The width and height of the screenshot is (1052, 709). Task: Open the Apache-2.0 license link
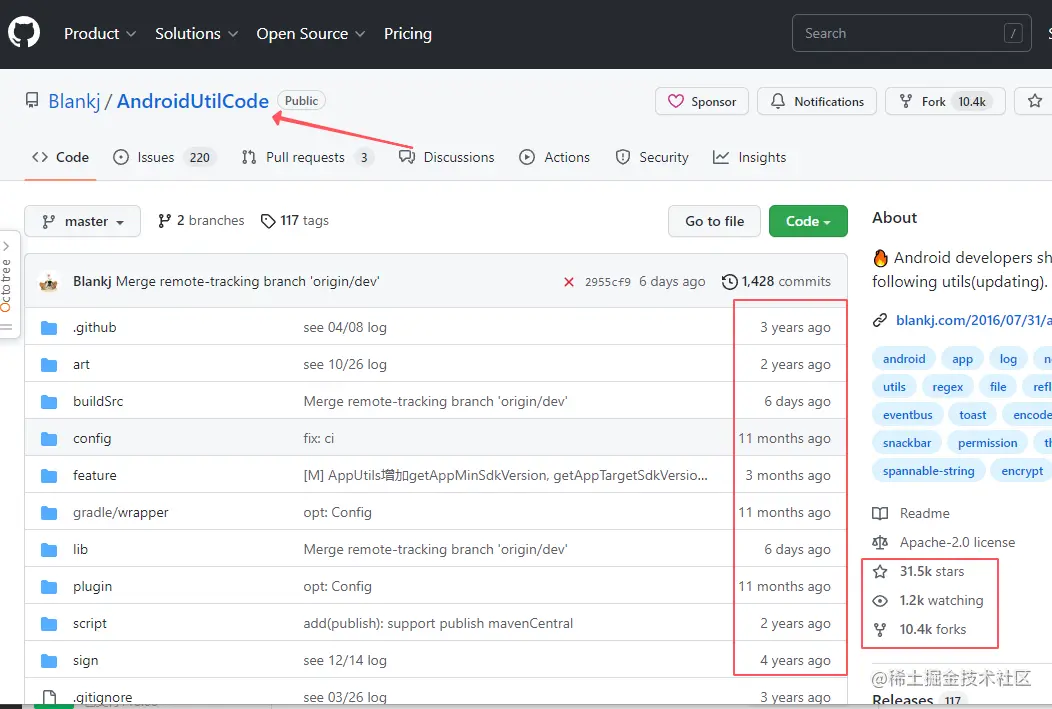pyautogui.click(x=943, y=543)
